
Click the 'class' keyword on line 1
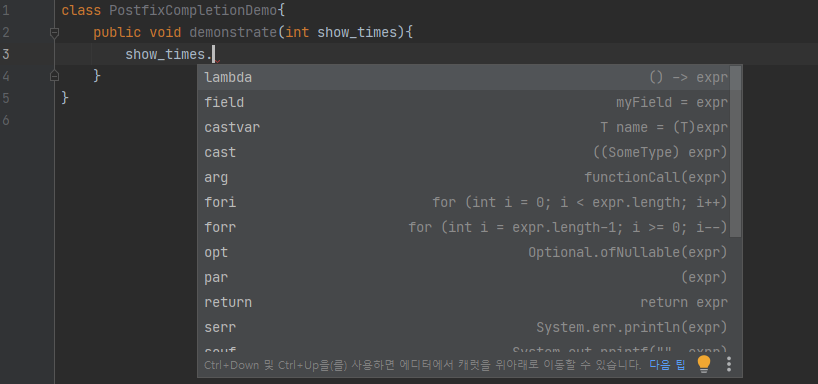coord(81,10)
